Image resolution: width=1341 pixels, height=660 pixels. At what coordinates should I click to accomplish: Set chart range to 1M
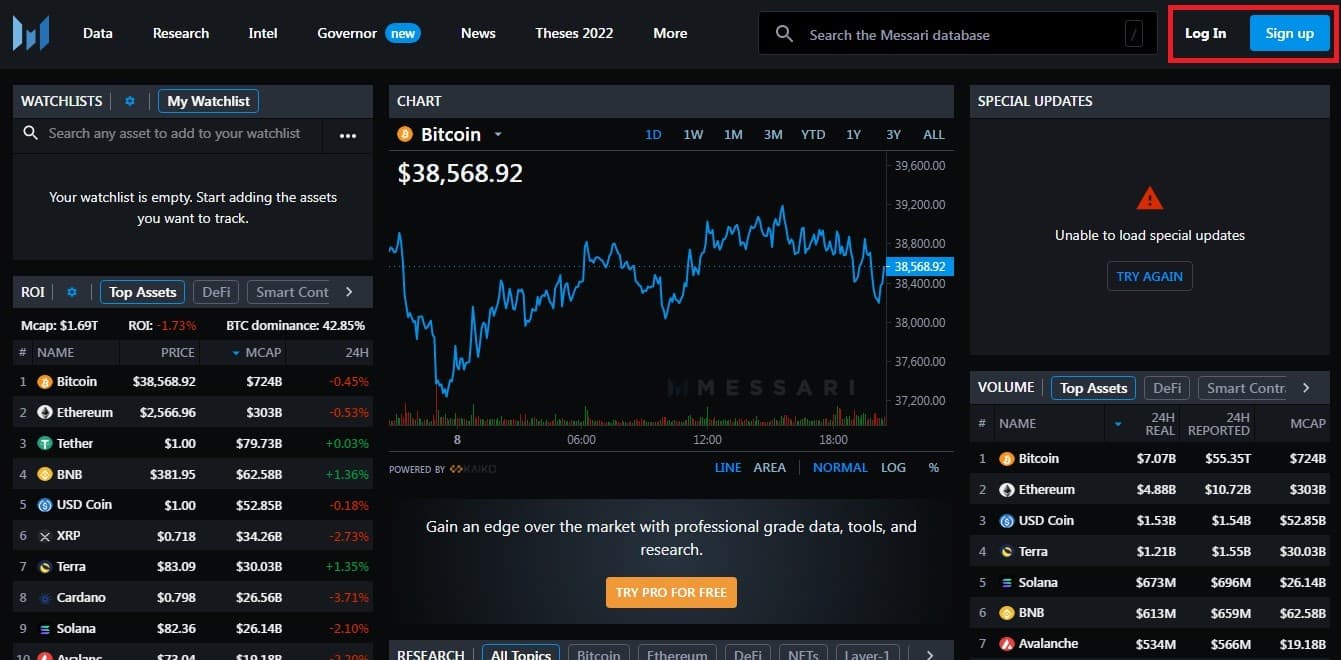tap(733, 134)
